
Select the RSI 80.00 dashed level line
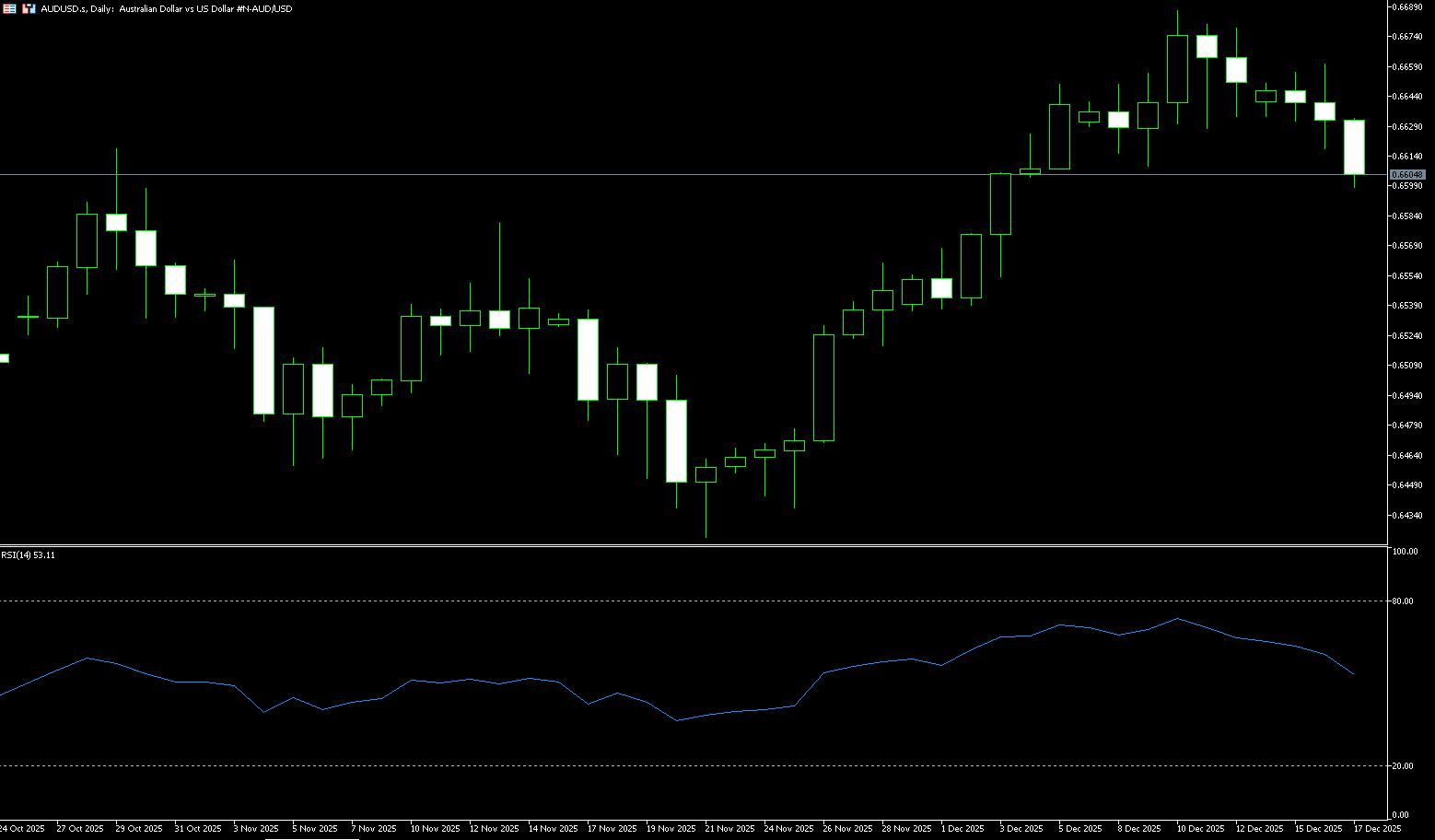[x=691, y=601]
